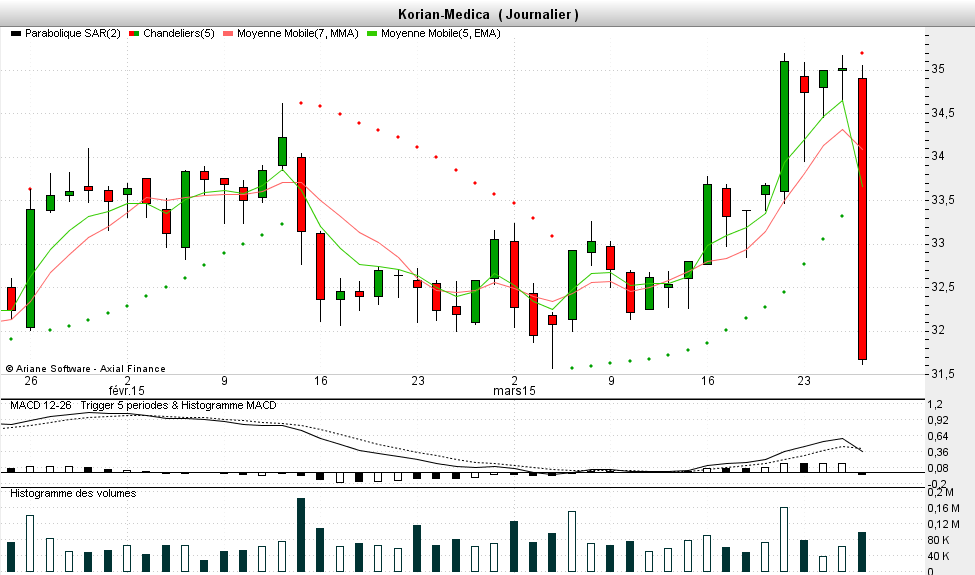Click the tallest volume bar near 16 février
The width and height of the screenshot is (975, 575).
(301, 535)
